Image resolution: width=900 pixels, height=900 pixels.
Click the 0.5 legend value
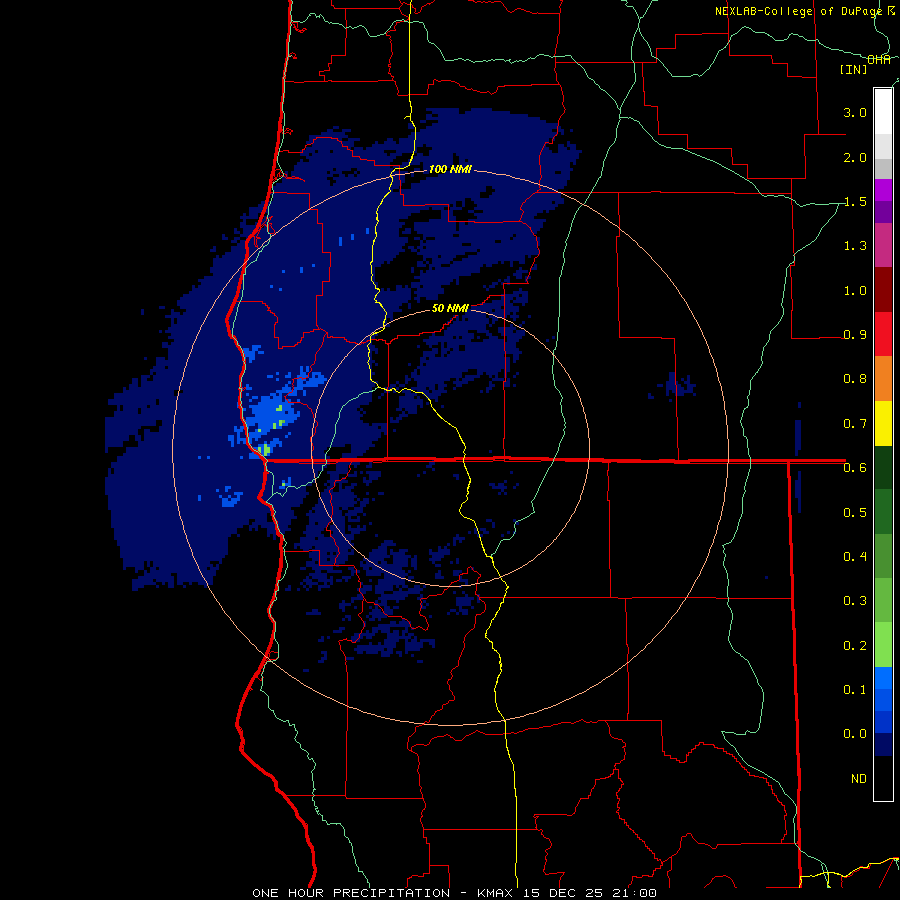(x=855, y=513)
